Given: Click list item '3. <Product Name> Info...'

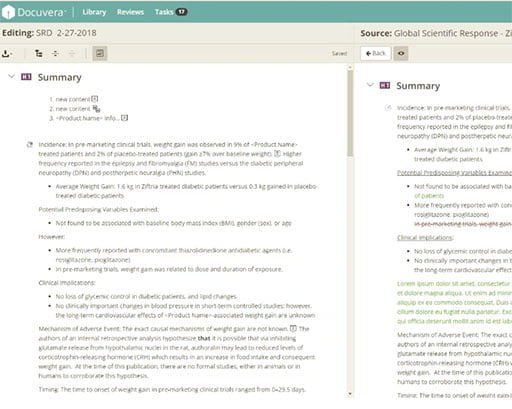Looking at the screenshot, I should pos(84,118).
